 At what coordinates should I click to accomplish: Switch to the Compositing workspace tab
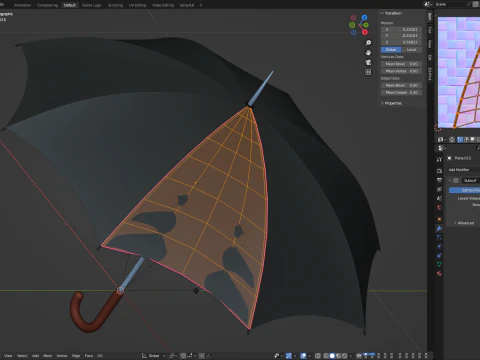point(47,5)
